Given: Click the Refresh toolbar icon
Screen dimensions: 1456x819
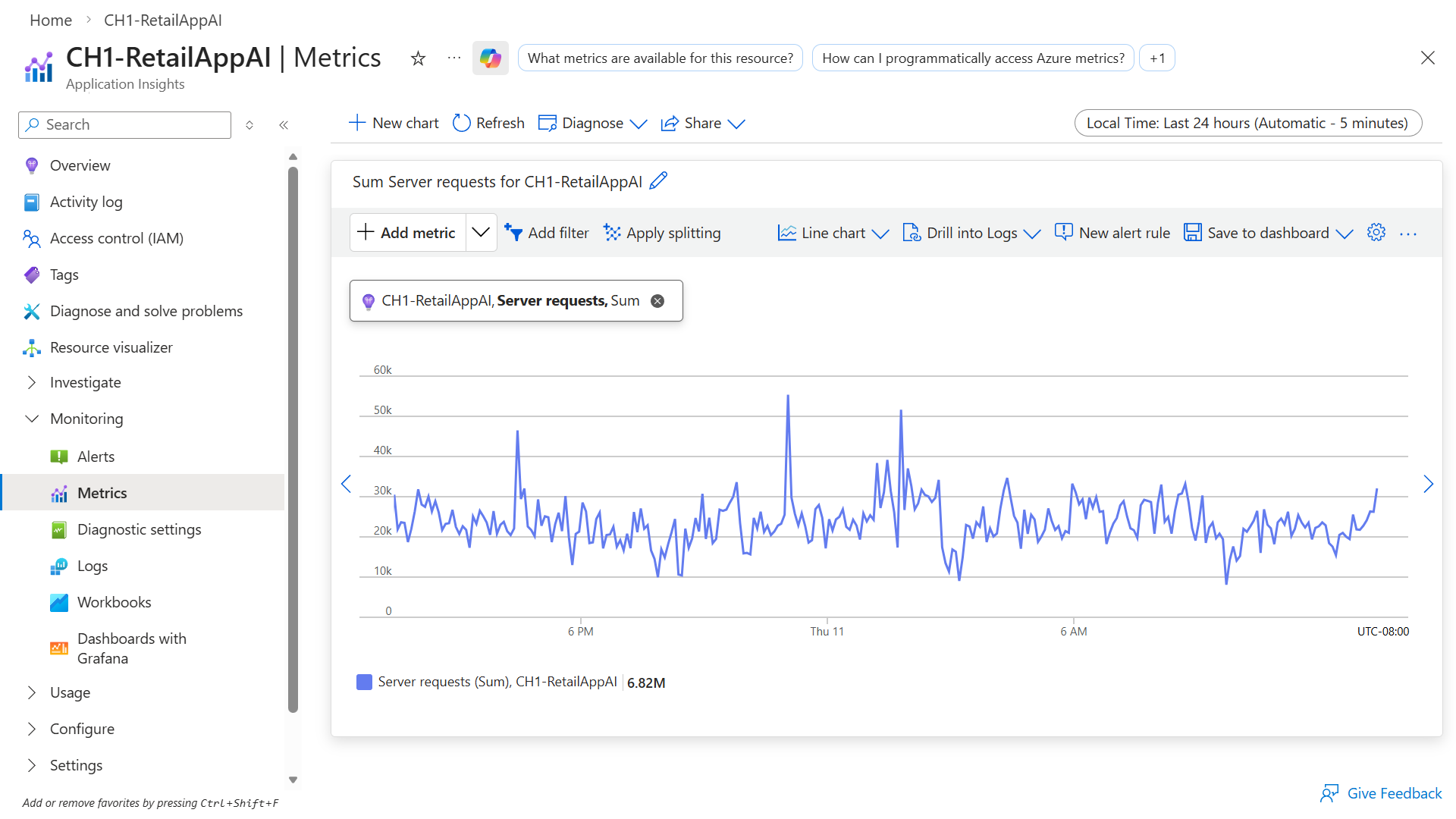Looking at the screenshot, I should pos(462,123).
